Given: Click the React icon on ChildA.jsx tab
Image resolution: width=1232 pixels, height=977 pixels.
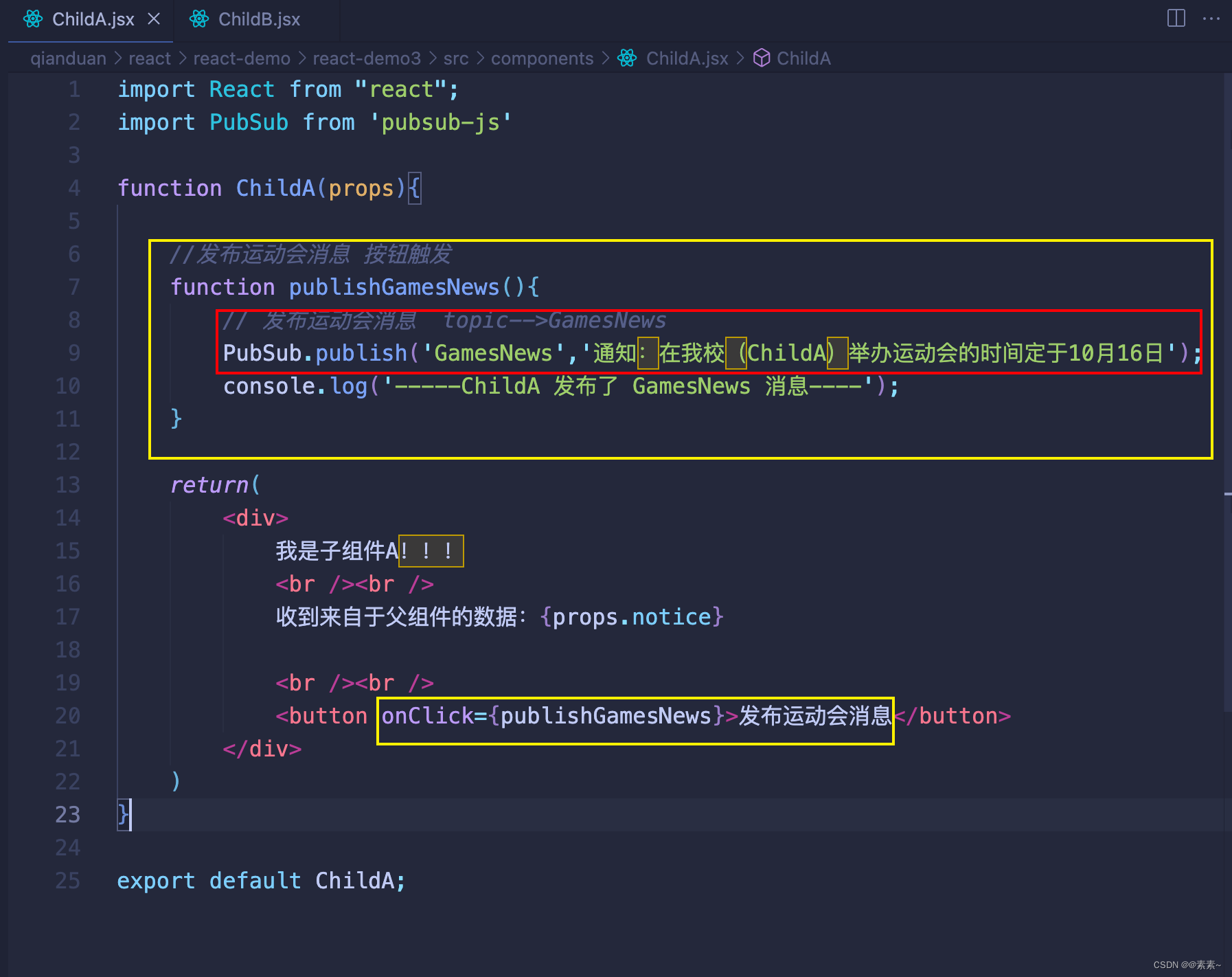Looking at the screenshot, I should (x=32, y=19).
